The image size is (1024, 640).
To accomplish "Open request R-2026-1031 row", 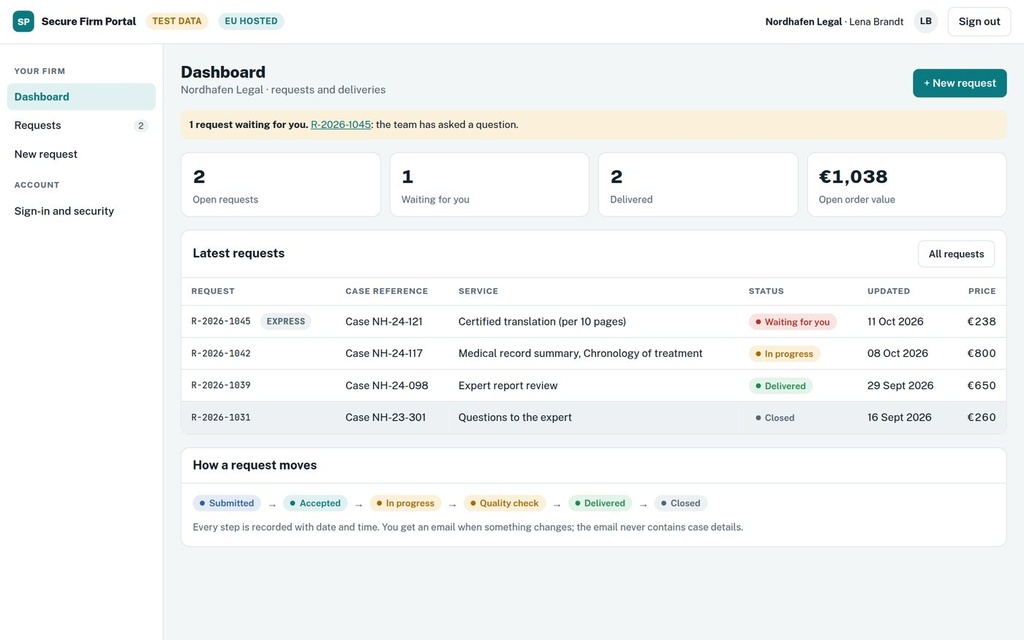I will pos(594,417).
